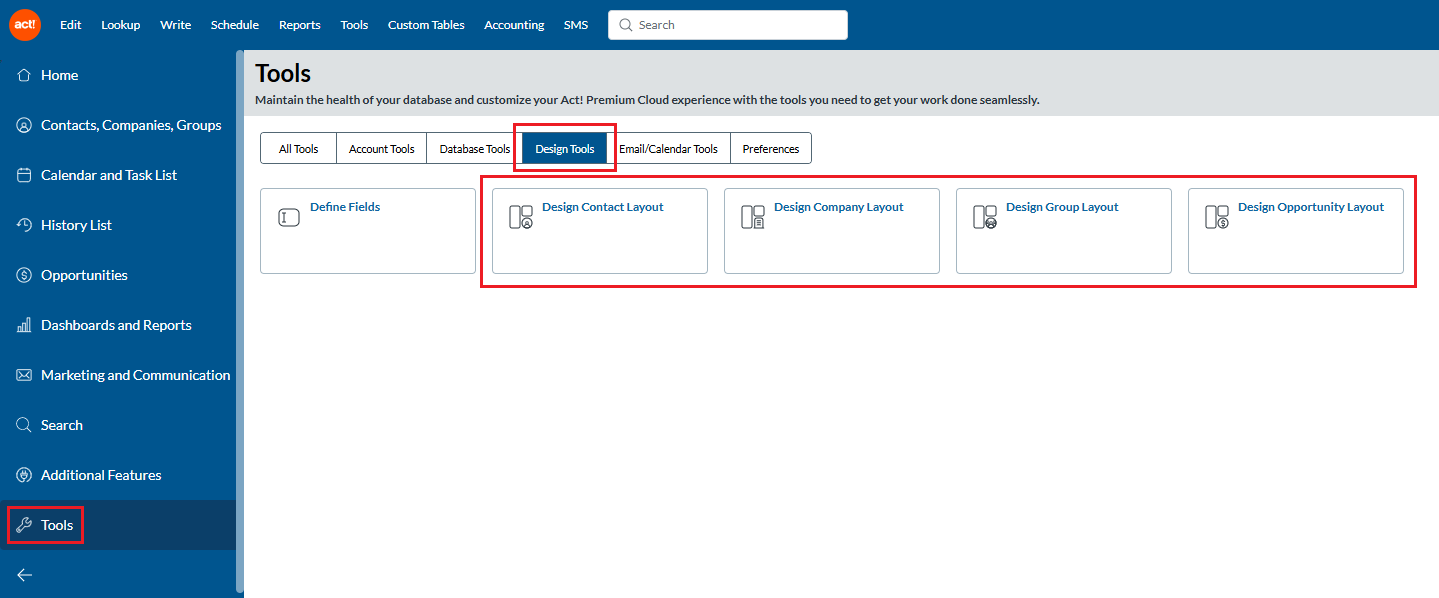Open Dashboards and Reports
Image resolution: width=1439 pixels, height=598 pixels.
coord(118,325)
